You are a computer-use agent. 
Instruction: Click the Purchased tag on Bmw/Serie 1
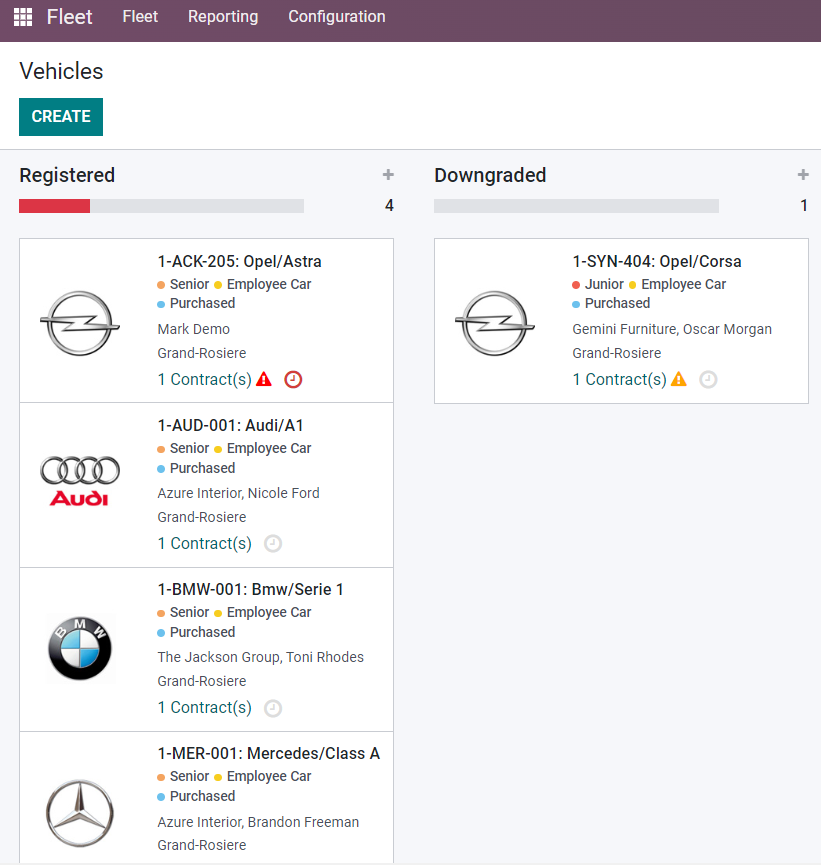196,632
